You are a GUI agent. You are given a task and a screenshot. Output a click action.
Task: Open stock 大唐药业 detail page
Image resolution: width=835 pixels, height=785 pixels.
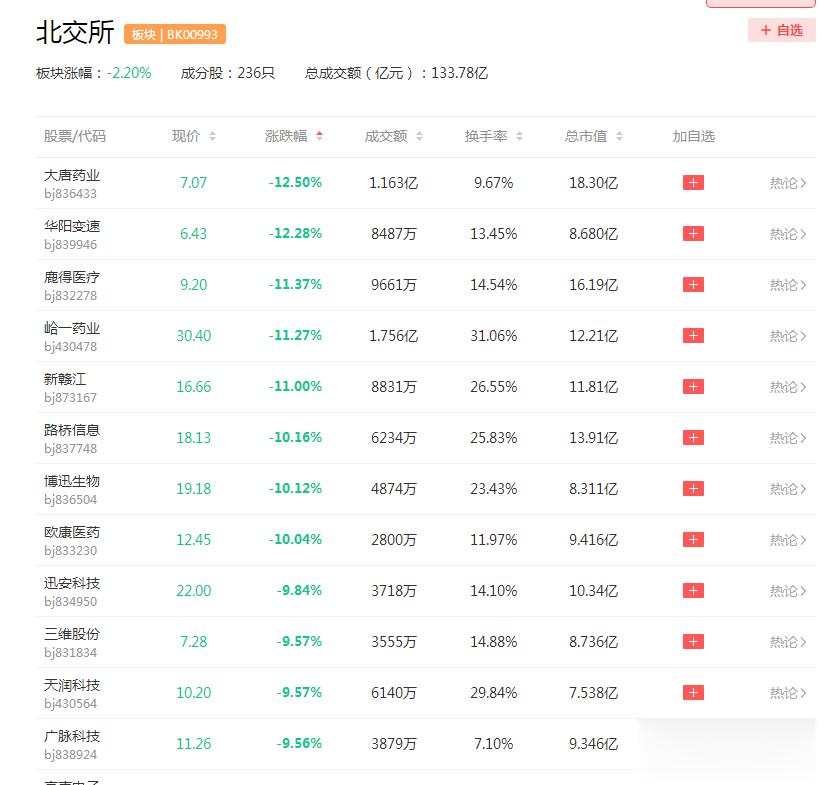coord(72,175)
